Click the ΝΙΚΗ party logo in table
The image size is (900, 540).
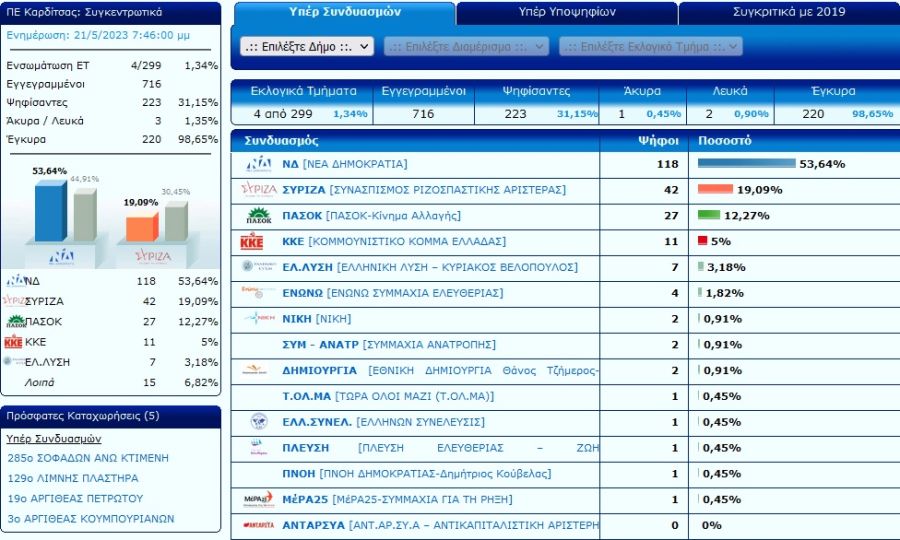260,317
